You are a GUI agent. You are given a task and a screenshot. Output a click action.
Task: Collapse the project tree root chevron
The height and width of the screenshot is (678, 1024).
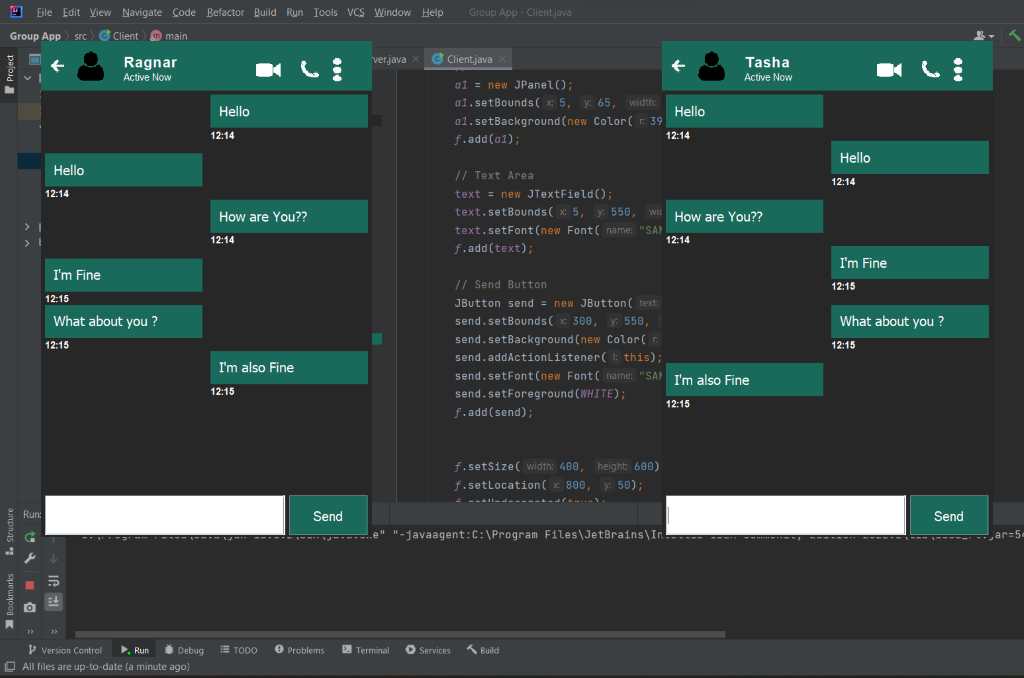point(27,78)
